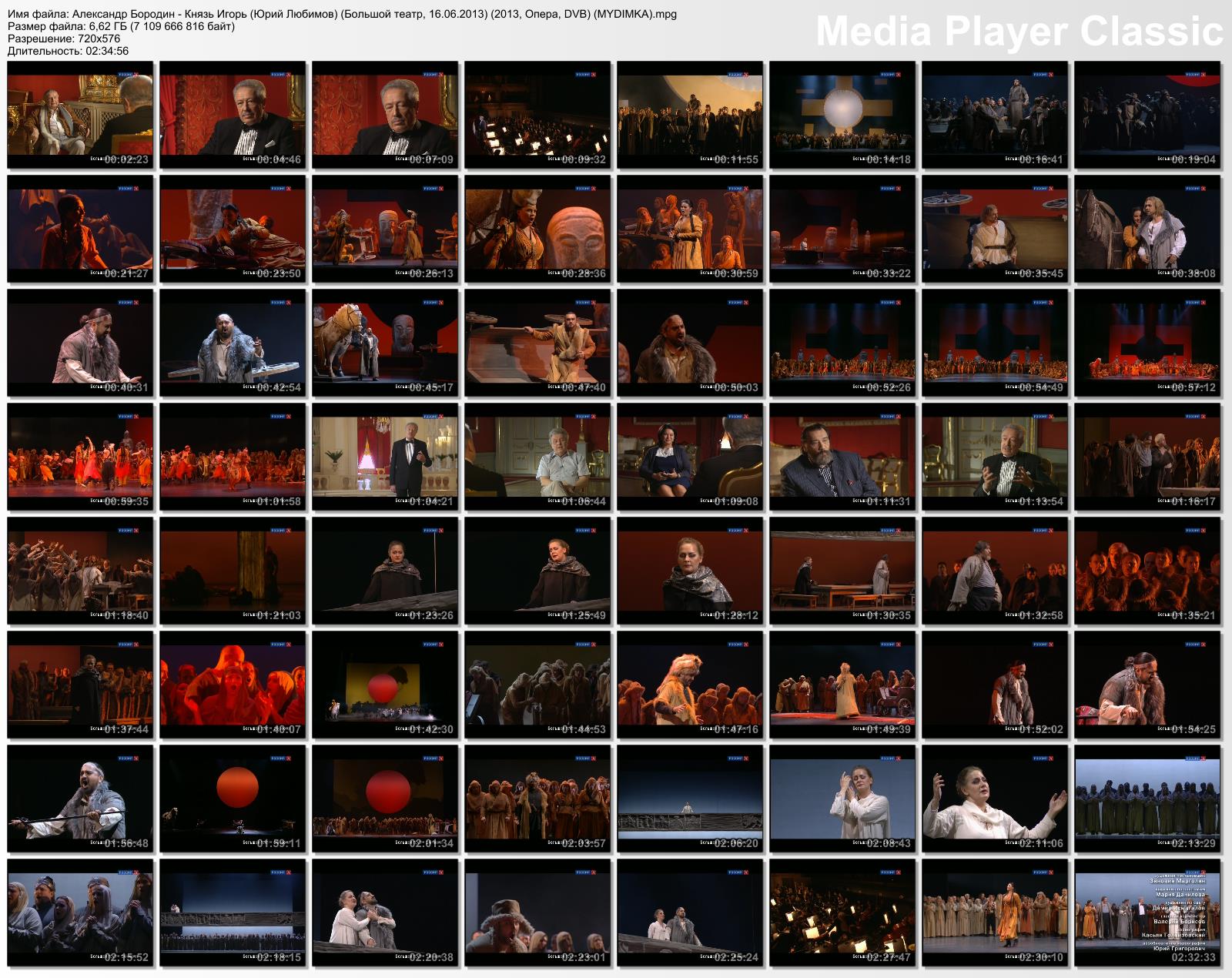The height and width of the screenshot is (978, 1232).
Task: Click the 'Длительность: 02:34:56' line
Action: point(68,51)
